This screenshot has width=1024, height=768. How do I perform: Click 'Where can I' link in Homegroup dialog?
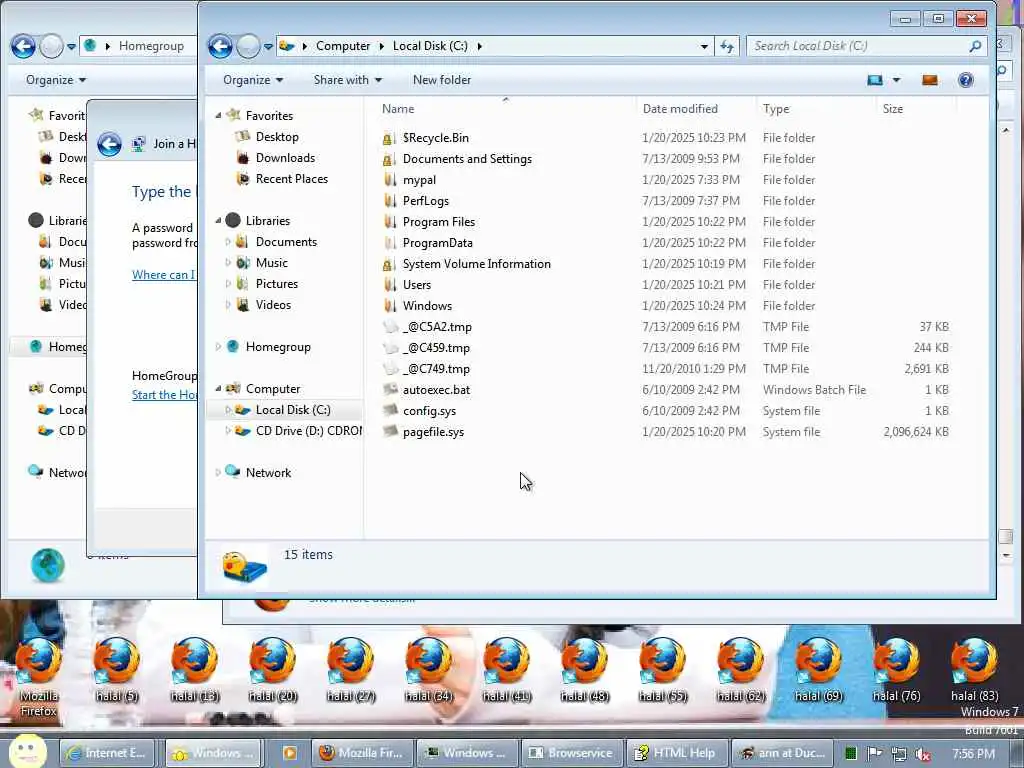pyautogui.click(x=163, y=274)
